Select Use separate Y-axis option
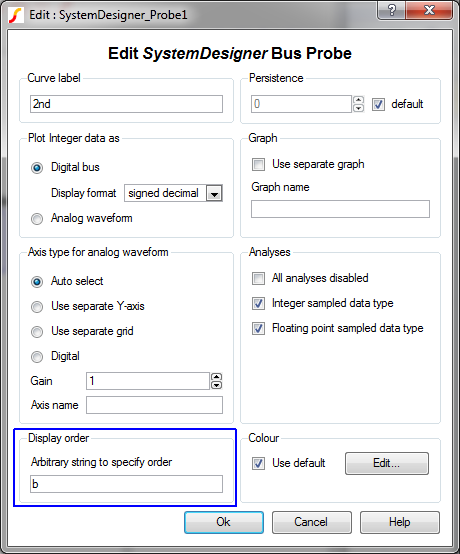The image size is (460, 554). click(37, 307)
